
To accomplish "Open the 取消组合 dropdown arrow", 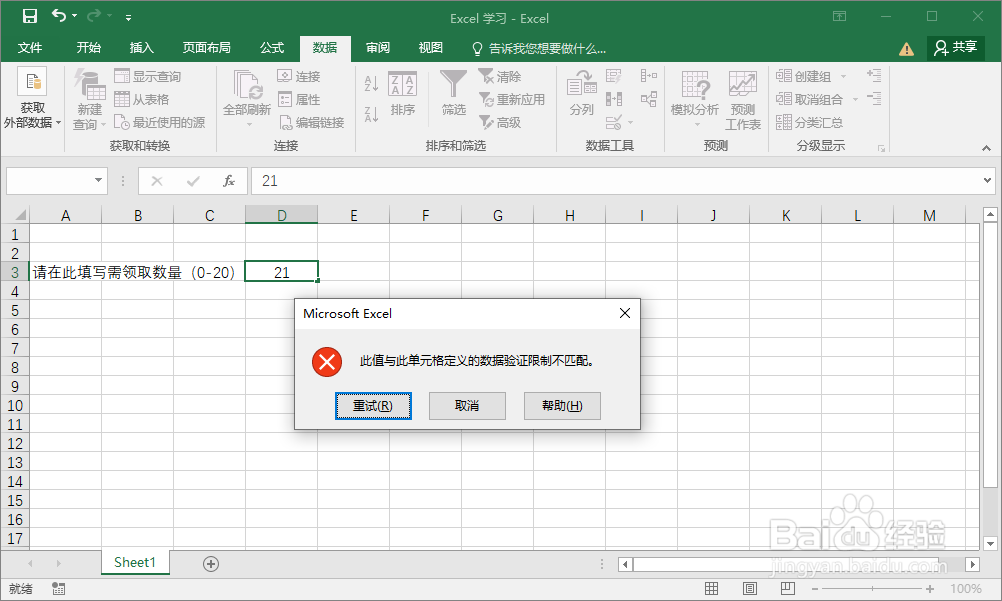I will [x=855, y=99].
